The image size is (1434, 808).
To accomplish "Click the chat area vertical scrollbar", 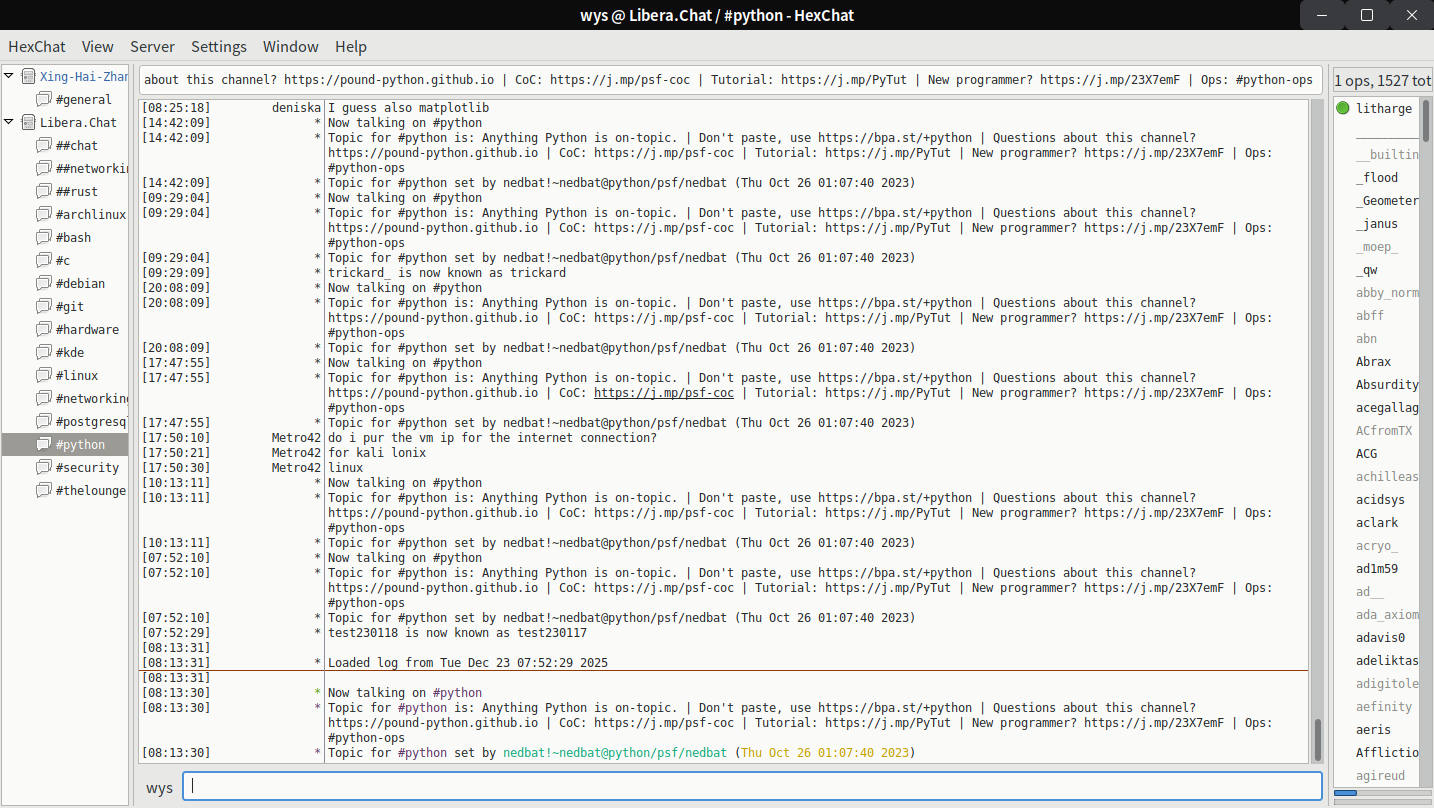I will [1317, 739].
